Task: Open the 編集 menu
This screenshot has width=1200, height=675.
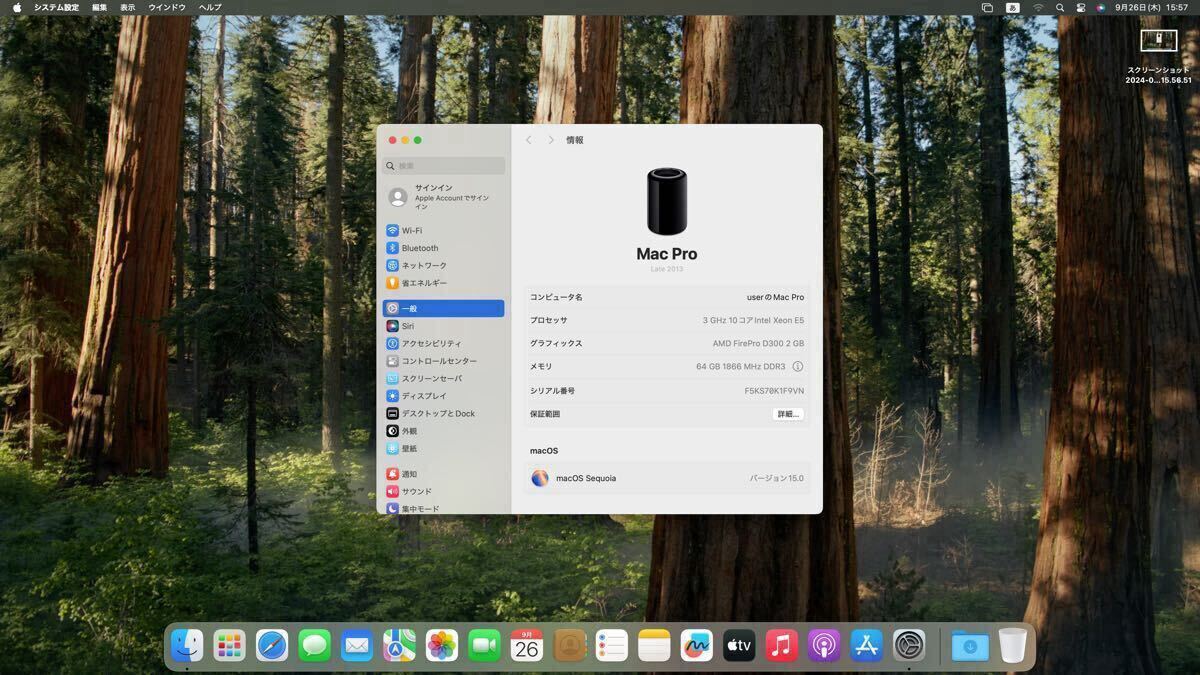Action: coord(100,7)
